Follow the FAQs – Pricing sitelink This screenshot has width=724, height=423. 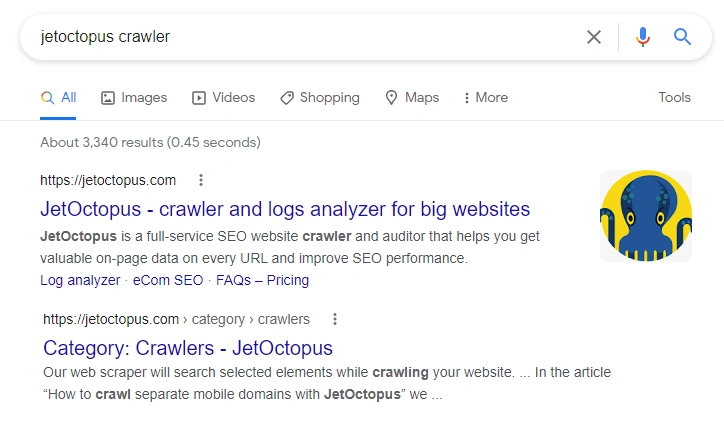tap(262, 280)
